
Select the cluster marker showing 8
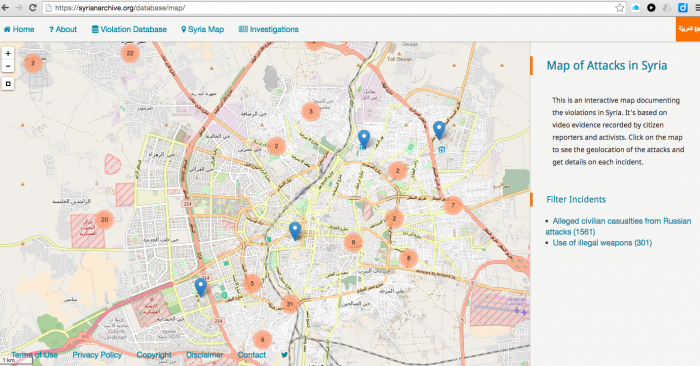point(408,258)
